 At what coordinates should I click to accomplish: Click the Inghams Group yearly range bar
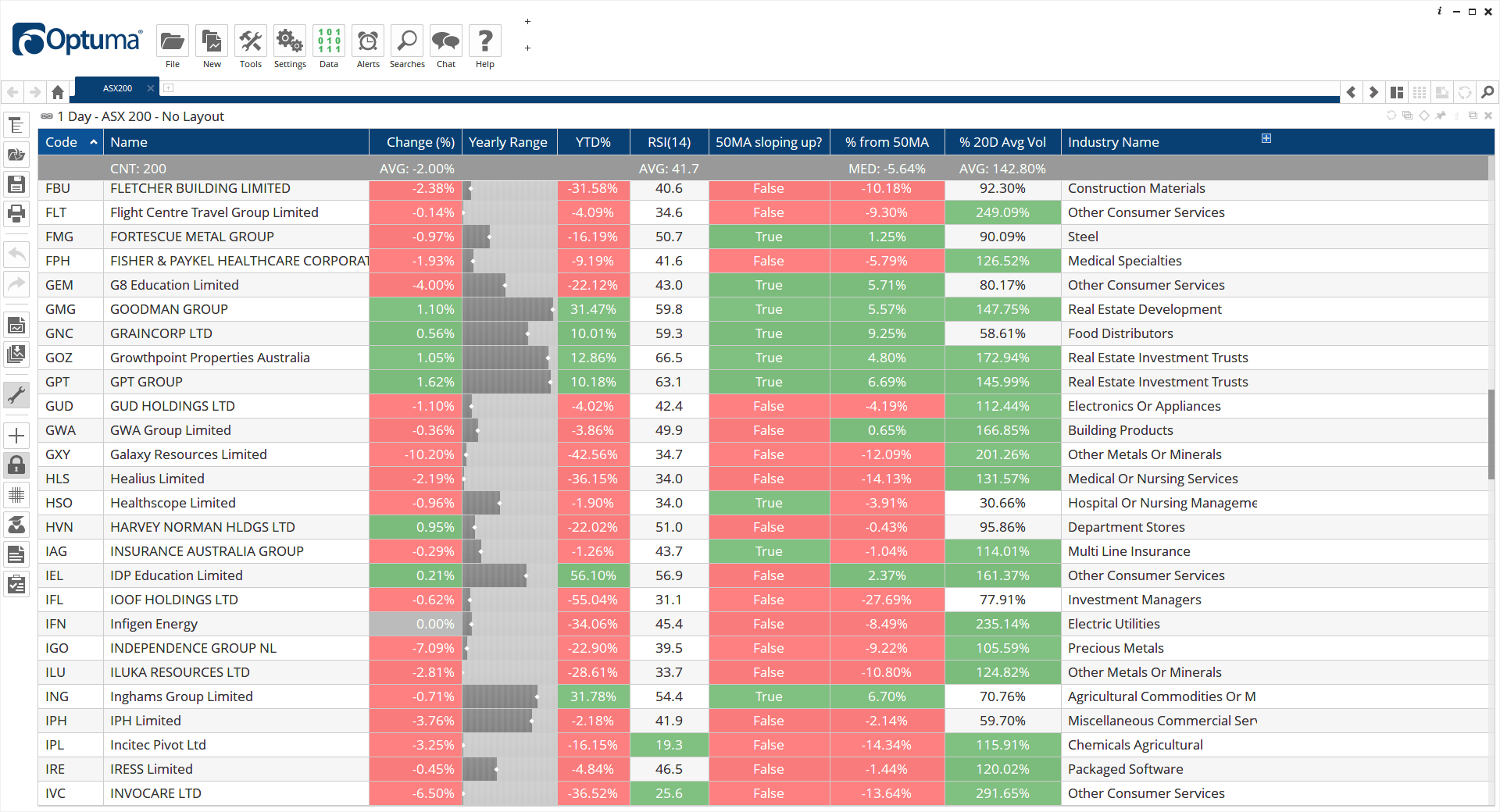coord(509,696)
